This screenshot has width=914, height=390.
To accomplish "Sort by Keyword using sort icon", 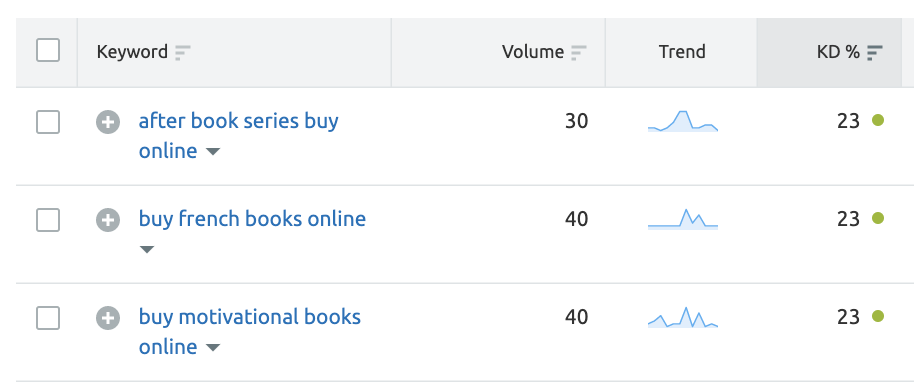I will [182, 52].
